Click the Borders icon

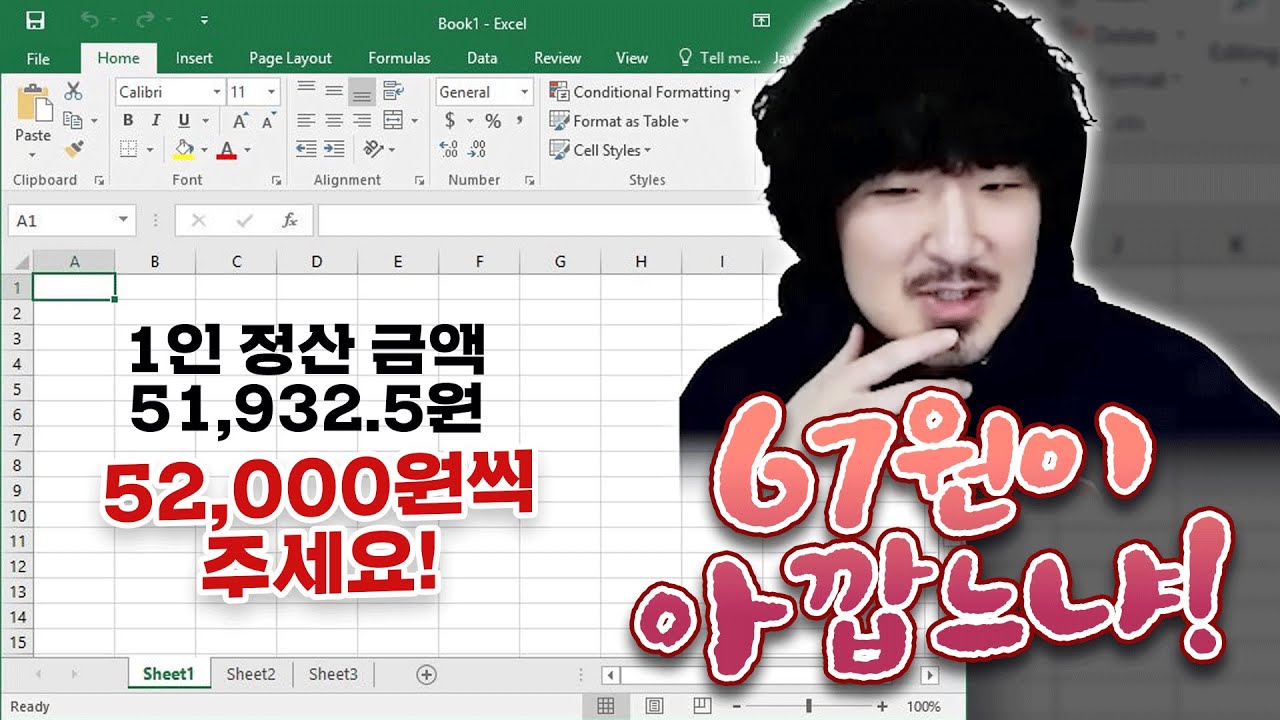tap(128, 149)
